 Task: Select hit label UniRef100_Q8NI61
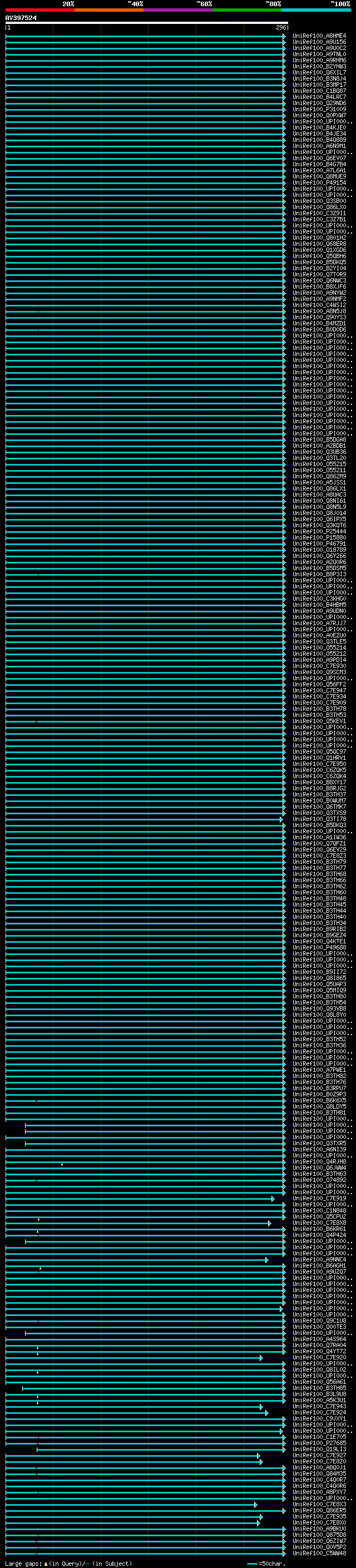coord(319,501)
